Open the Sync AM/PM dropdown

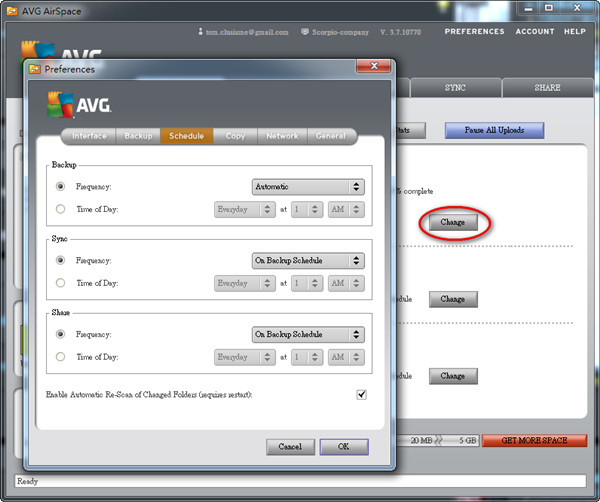click(x=346, y=283)
